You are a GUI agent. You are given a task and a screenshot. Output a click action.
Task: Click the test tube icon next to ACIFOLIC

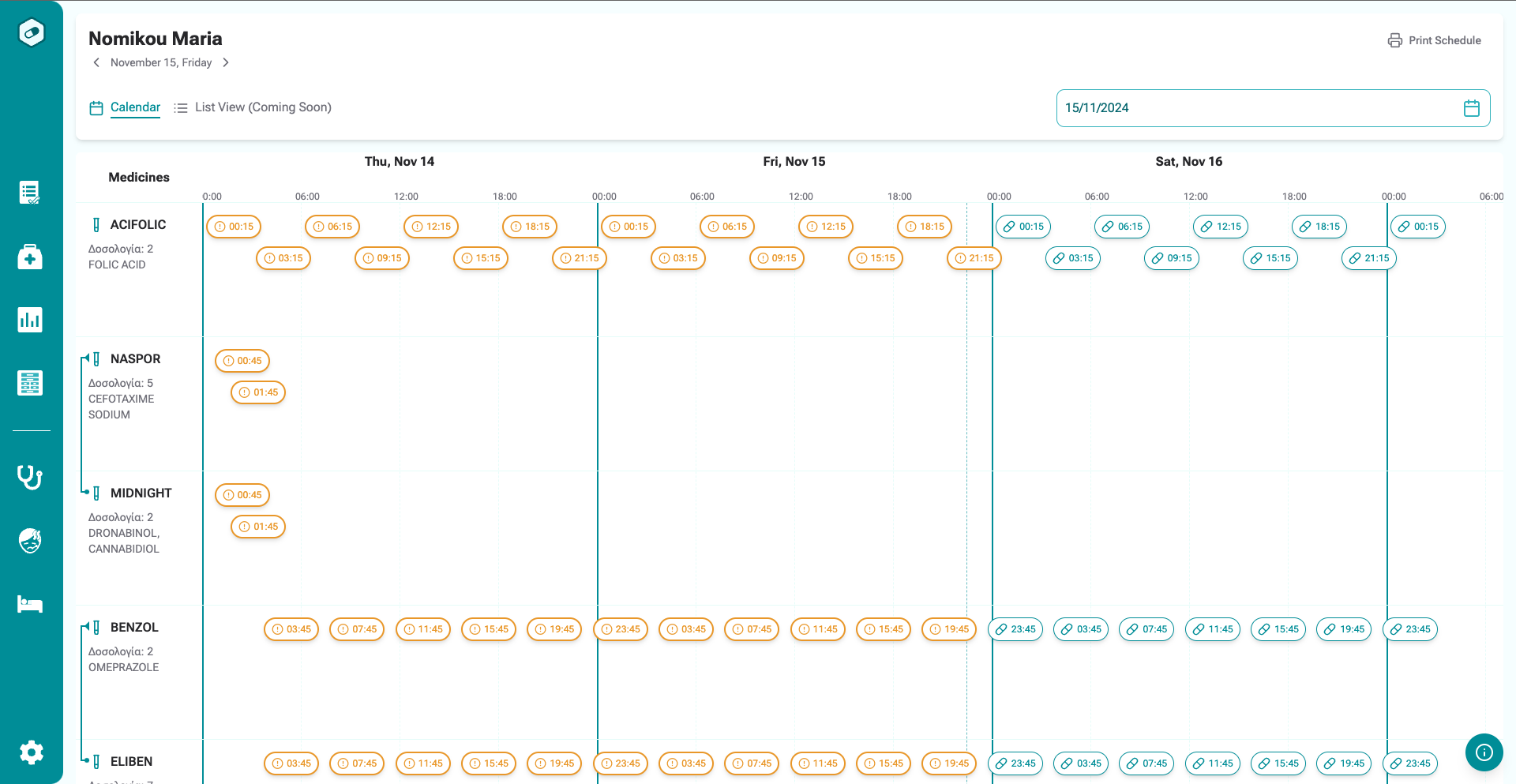pyautogui.click(x=96, y=225)
